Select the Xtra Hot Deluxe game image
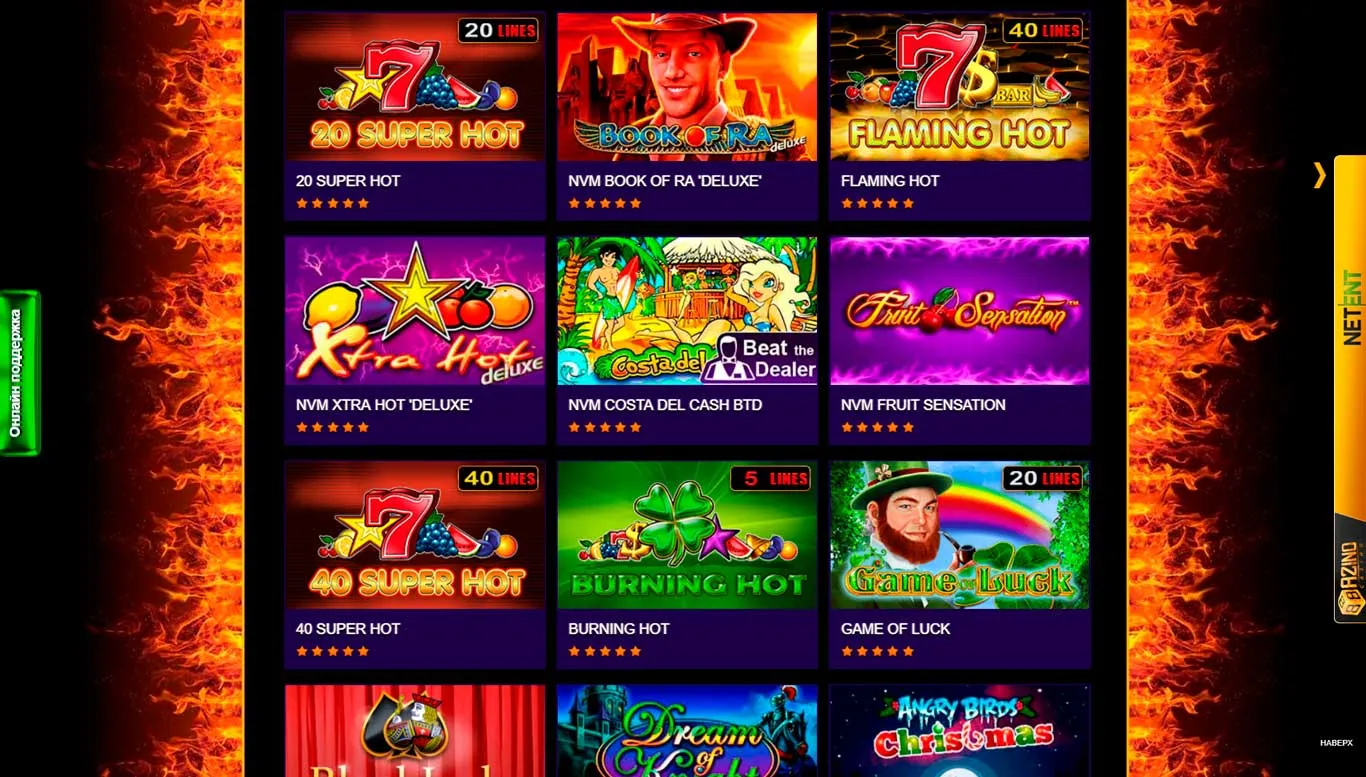Viewport: 1366px width, 777px height. [415, 311]
